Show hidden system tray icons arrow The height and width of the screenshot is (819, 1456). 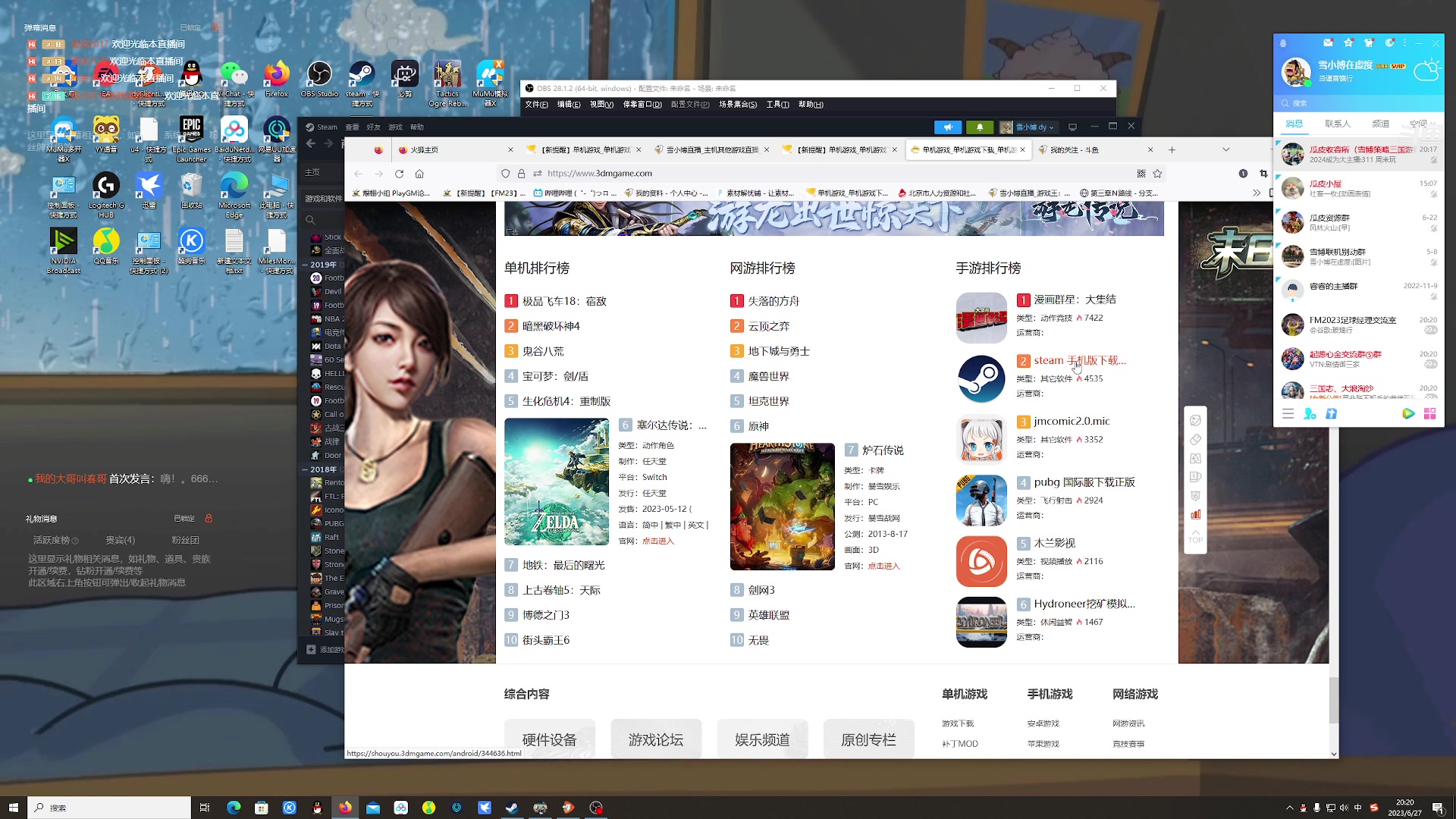[1289, 808]
